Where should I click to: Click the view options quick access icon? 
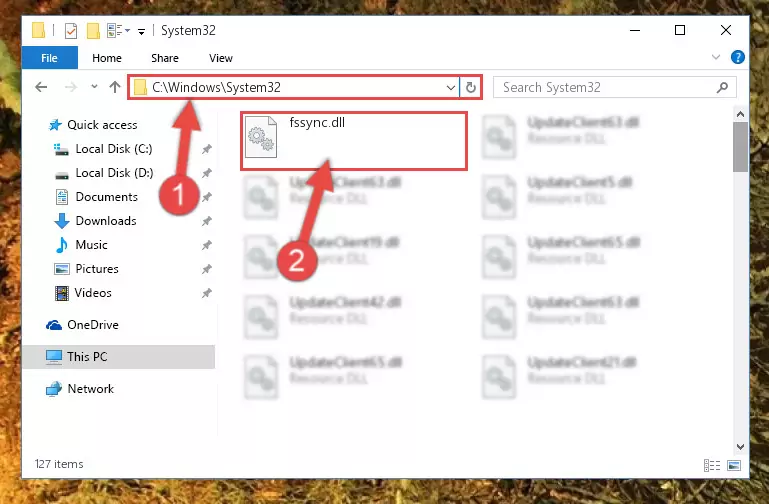click(x=115, y=30)
